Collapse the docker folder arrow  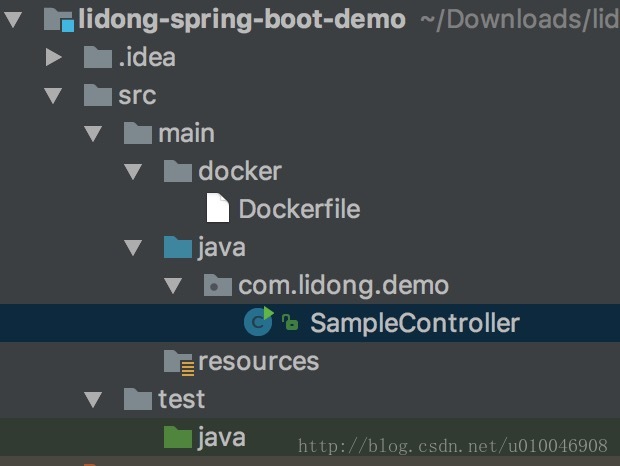133,172
